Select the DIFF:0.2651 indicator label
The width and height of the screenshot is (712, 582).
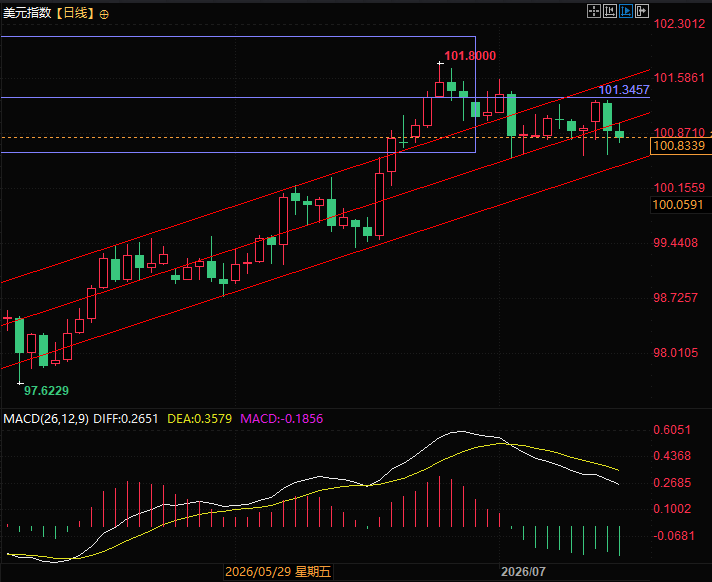tap(126, 419)
